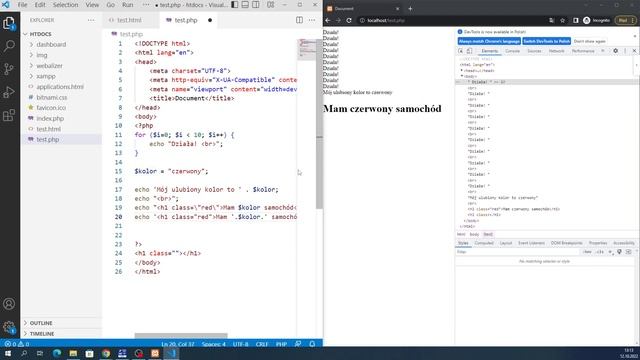The height and width of the screenshot is (360, 640).
Task: Switch to DevTools Console tab
Action: (x=513, y=51)
